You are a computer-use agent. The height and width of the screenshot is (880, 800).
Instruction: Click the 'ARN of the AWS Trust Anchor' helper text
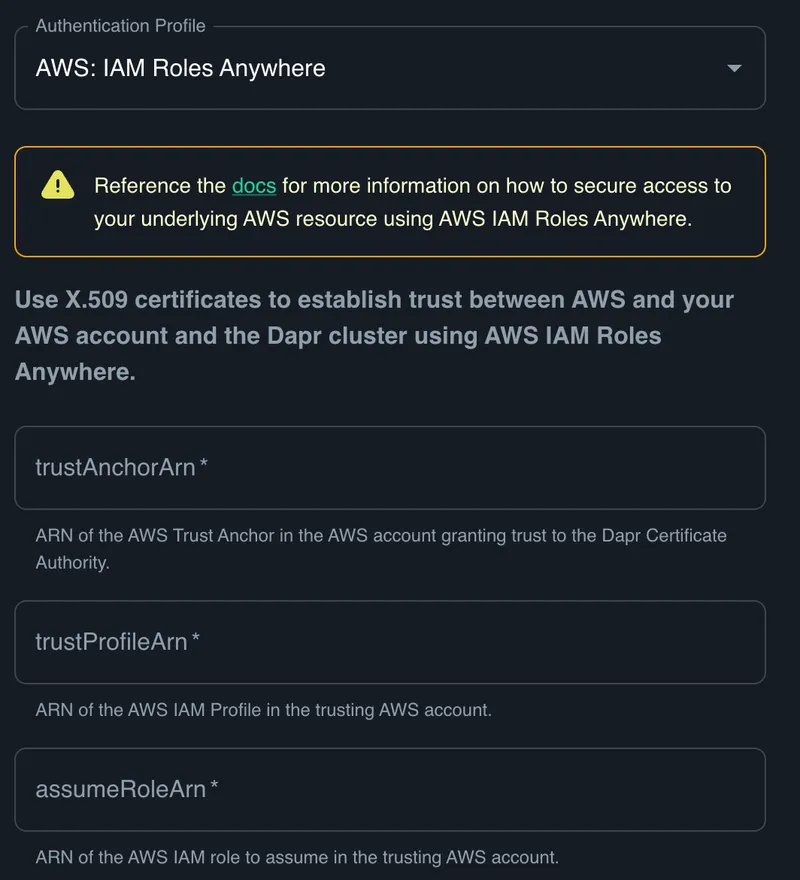point(380,536)
